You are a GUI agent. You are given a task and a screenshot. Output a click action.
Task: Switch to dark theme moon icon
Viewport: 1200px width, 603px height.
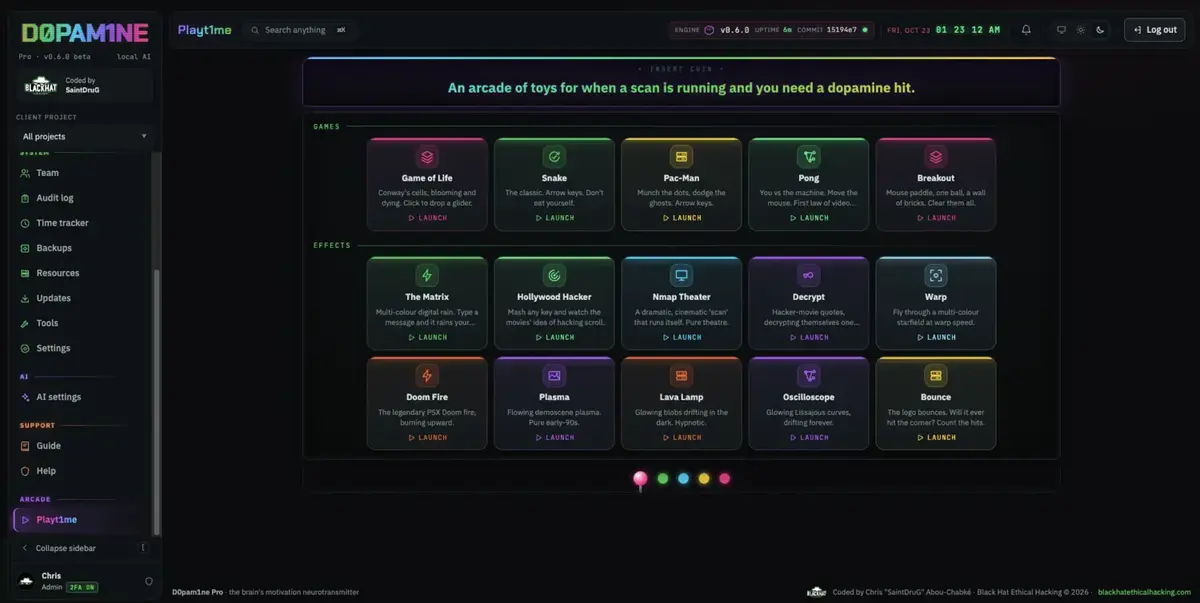coord(1100,30)
